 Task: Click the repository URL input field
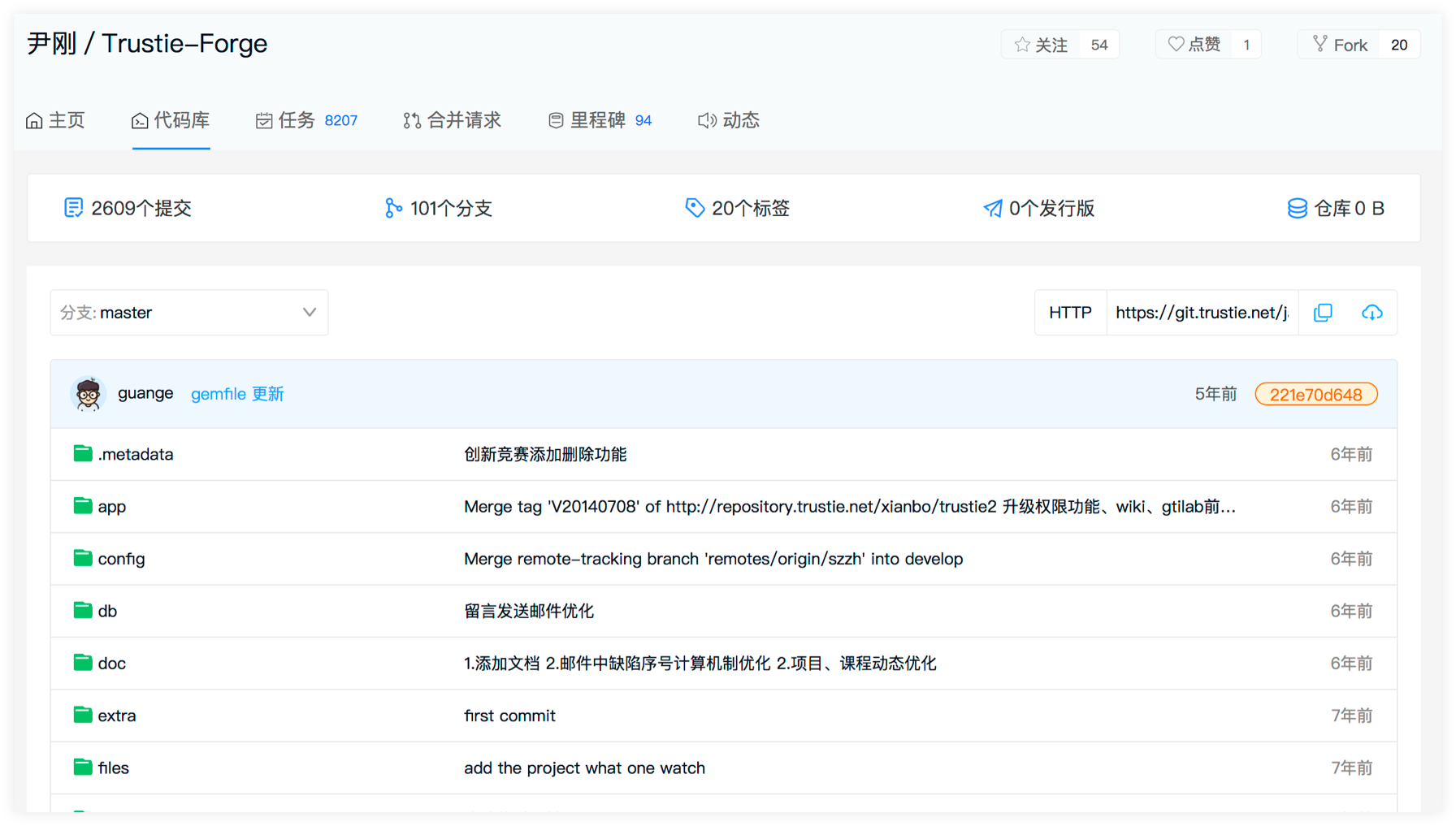(1201, 313)
